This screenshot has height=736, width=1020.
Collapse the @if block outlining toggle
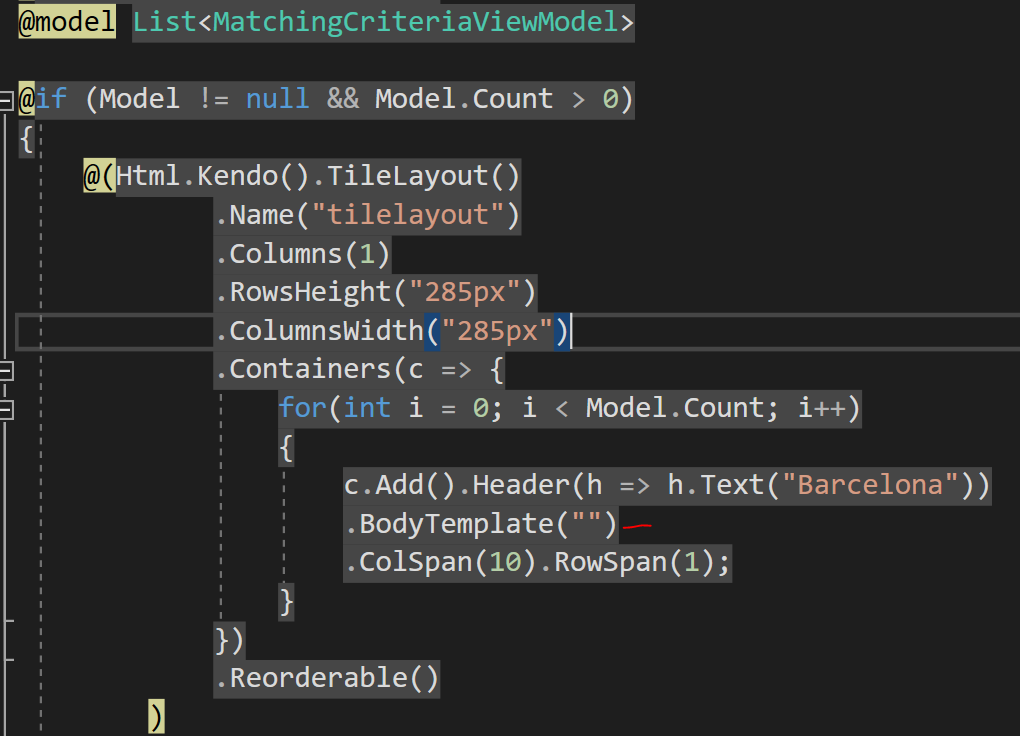6,101
